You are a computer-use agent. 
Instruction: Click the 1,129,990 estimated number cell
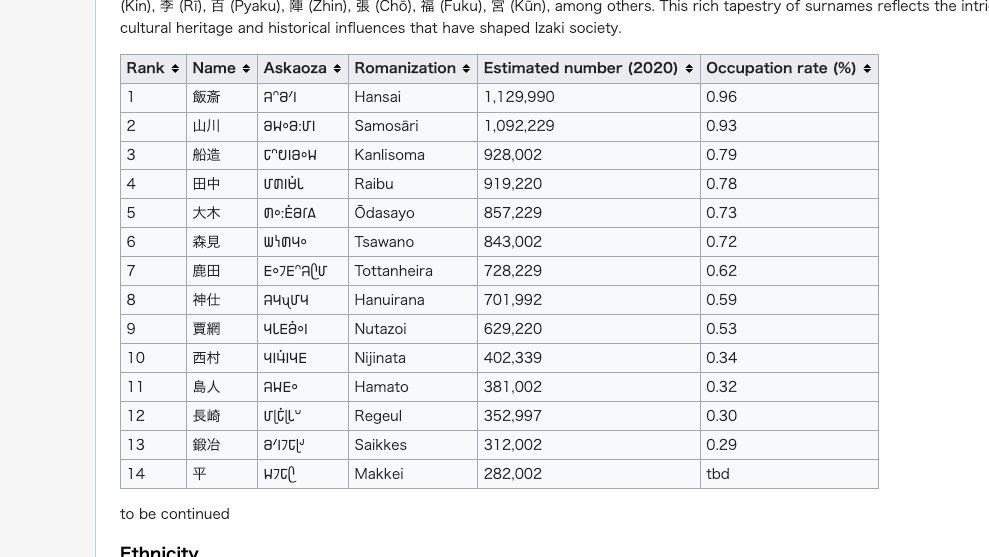pos(588,97)
